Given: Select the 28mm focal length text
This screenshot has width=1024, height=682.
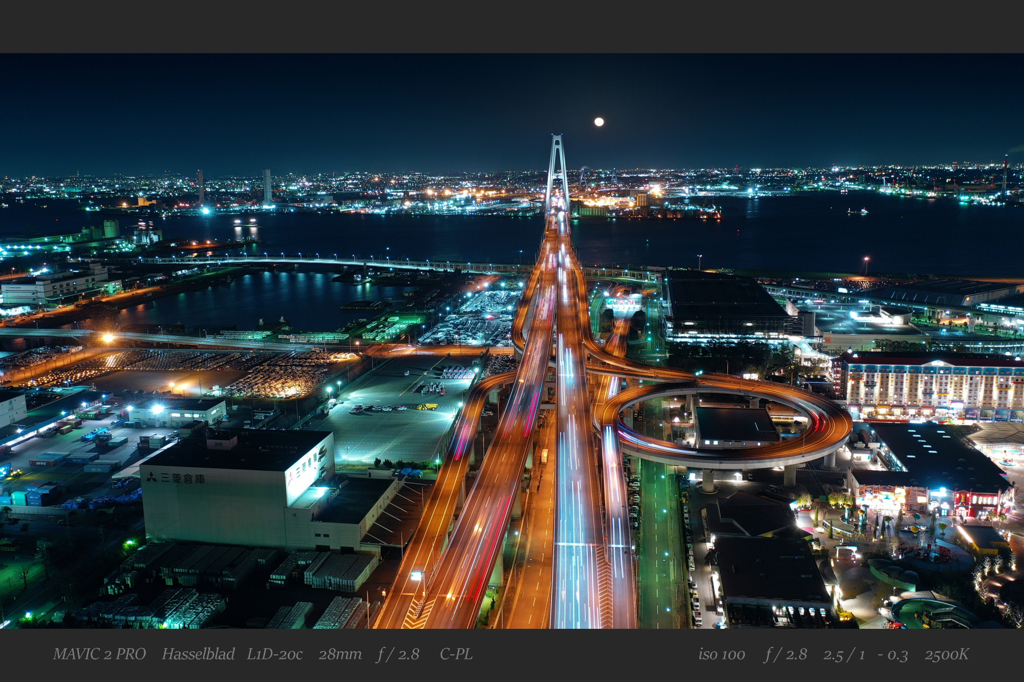Looking at the screenshot, I should coord(341,654).
